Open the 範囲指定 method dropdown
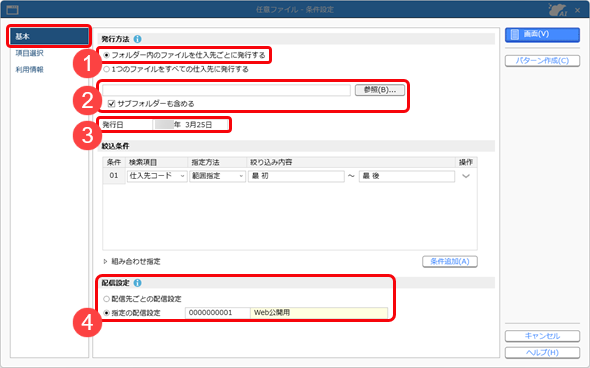The height and width of the screenshot is (368, 590). pyautogui.click(x=217, y=176)
